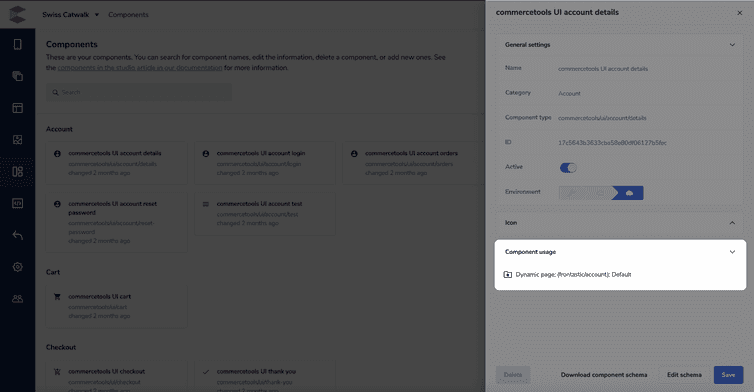Expand the Icon section
The image size is (754, 392).
732,223
